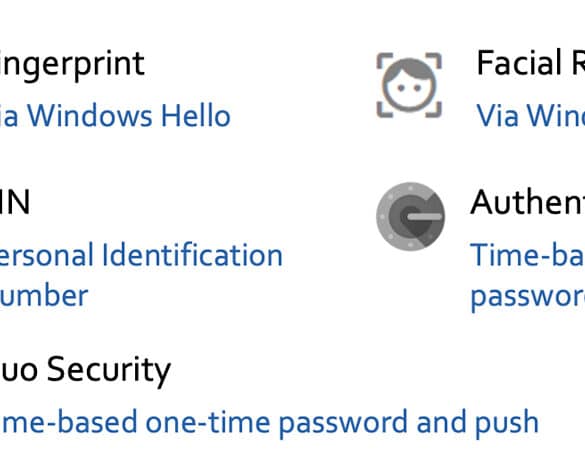Click the word Hello in the Fingerprint description
This screenshot has width=585, height=466.
195,116
